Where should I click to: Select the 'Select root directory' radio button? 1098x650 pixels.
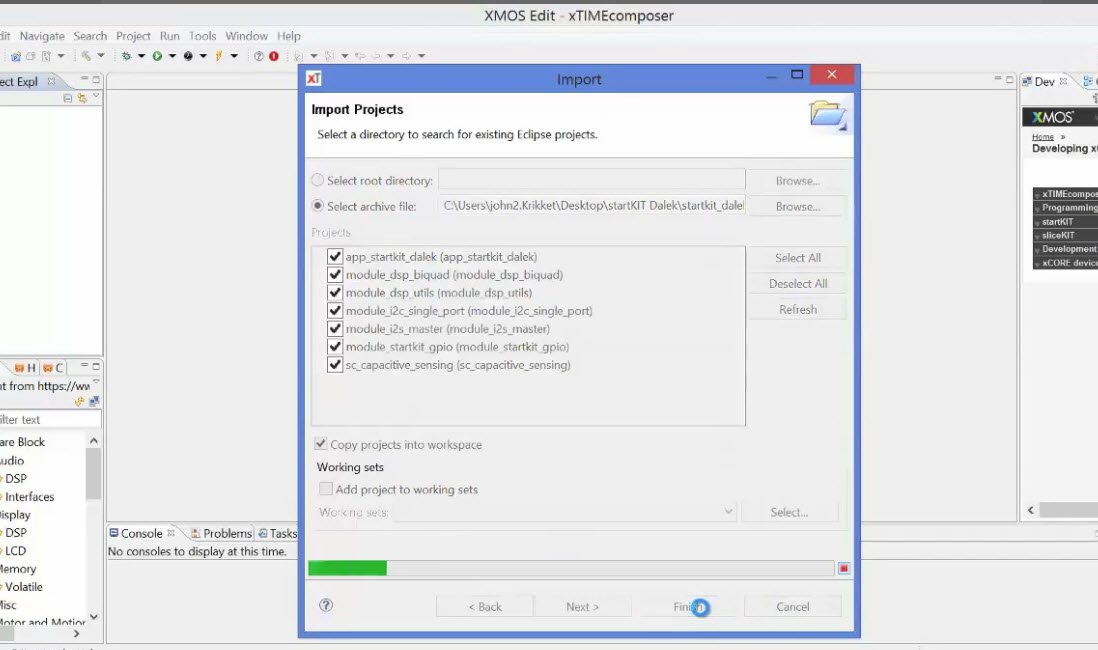pos(317,180)
